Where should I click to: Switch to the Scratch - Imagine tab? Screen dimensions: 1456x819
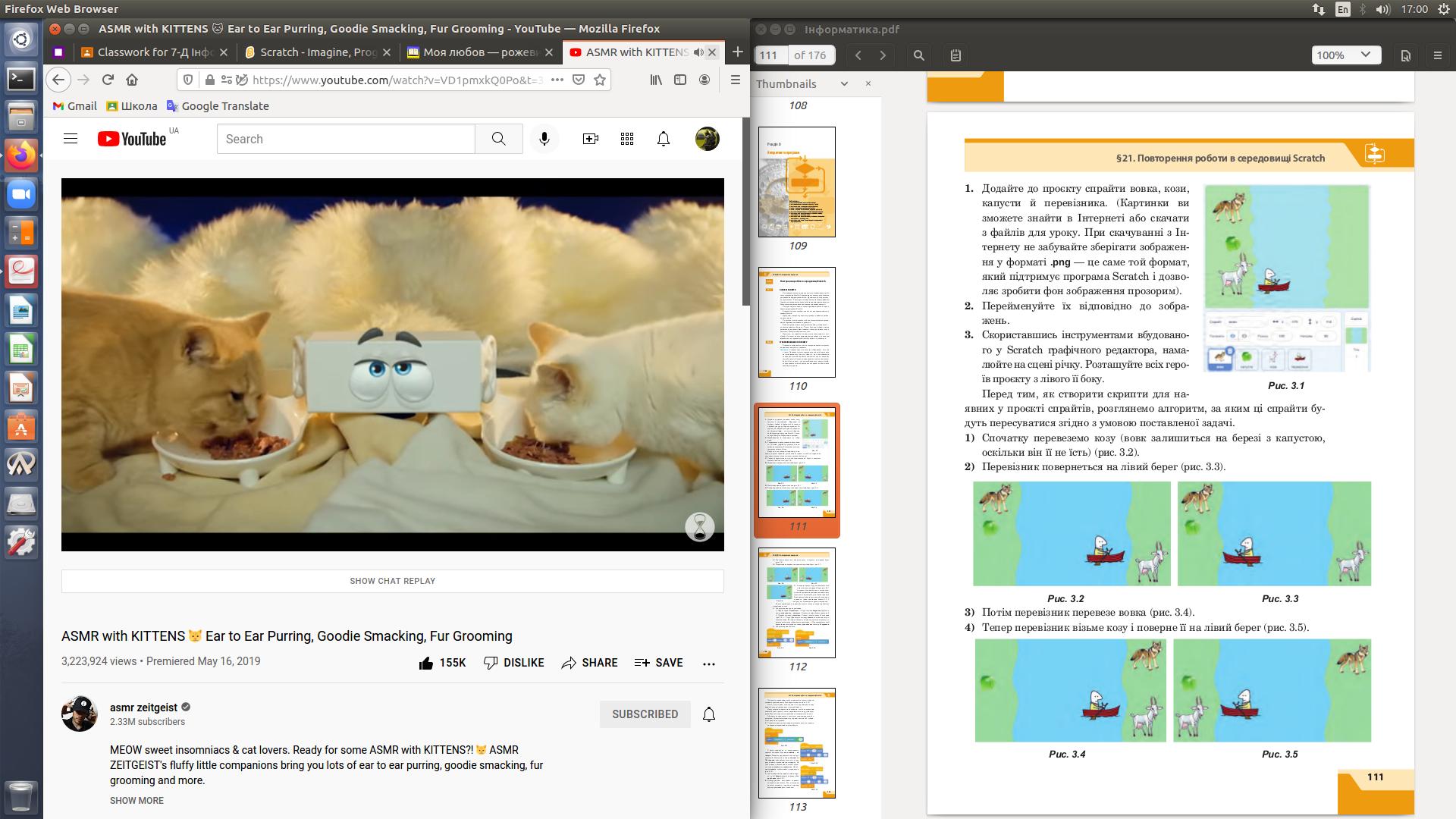(317, 52)
